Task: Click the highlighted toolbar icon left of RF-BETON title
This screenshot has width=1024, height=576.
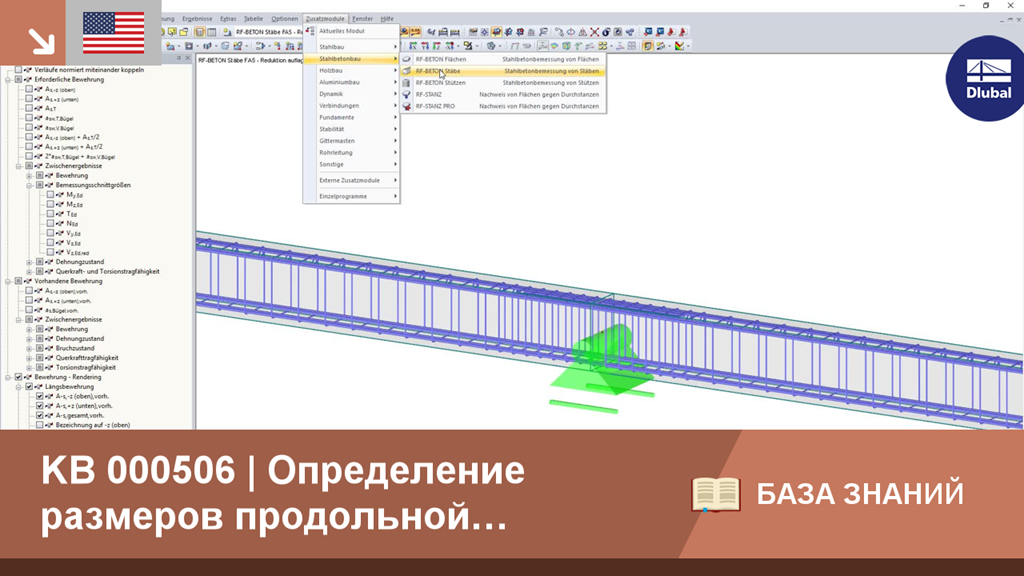Action: coord(199,32)
